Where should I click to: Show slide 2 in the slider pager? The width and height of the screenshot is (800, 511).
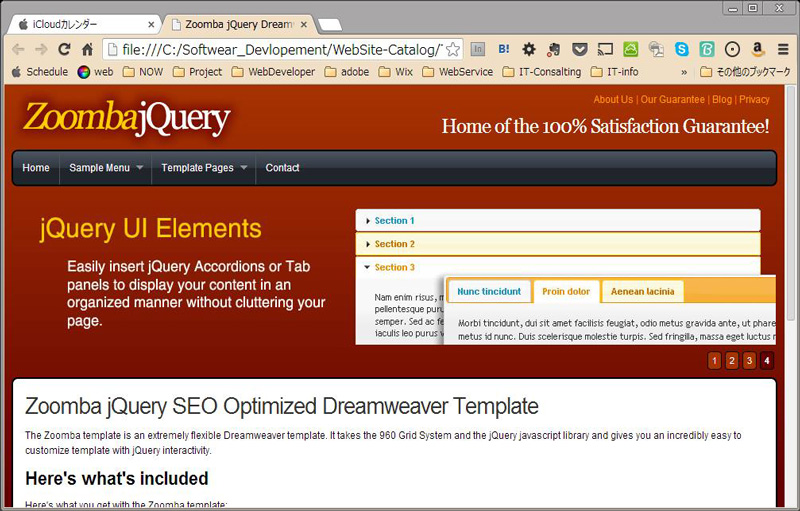point(732,361)
